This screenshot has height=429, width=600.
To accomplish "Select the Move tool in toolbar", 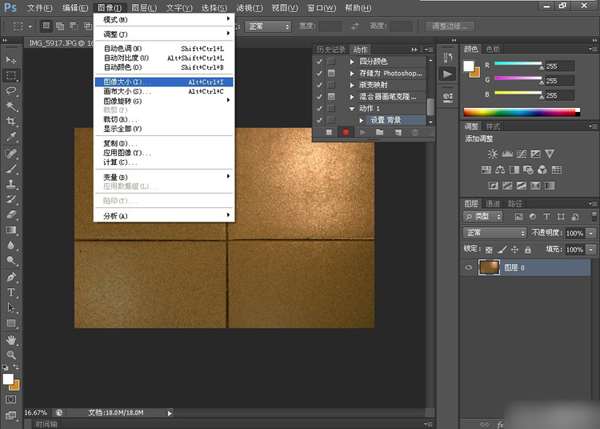I will [x=12, y=60].
